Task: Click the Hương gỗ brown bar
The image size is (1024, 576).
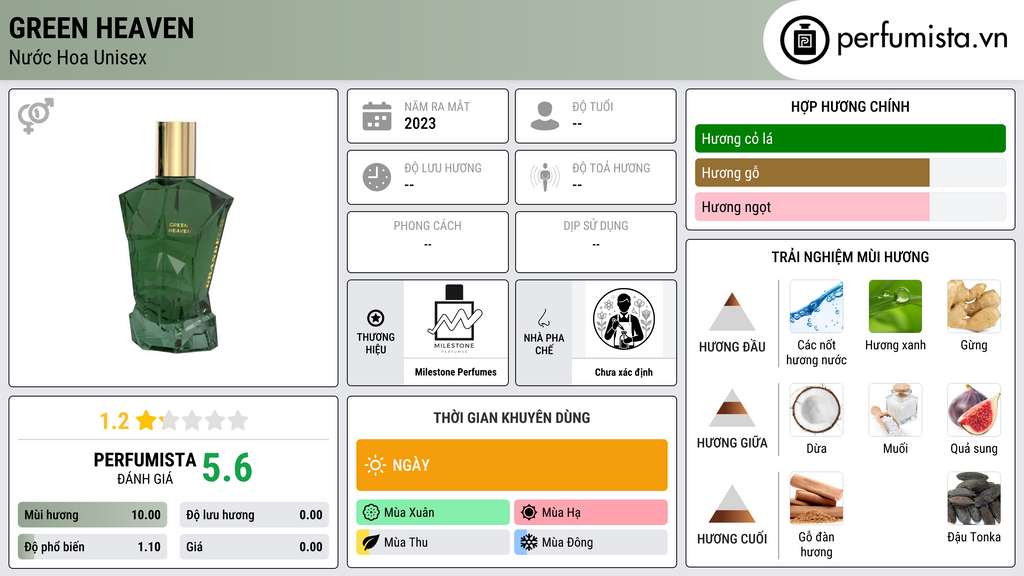Action: point(812,172)
